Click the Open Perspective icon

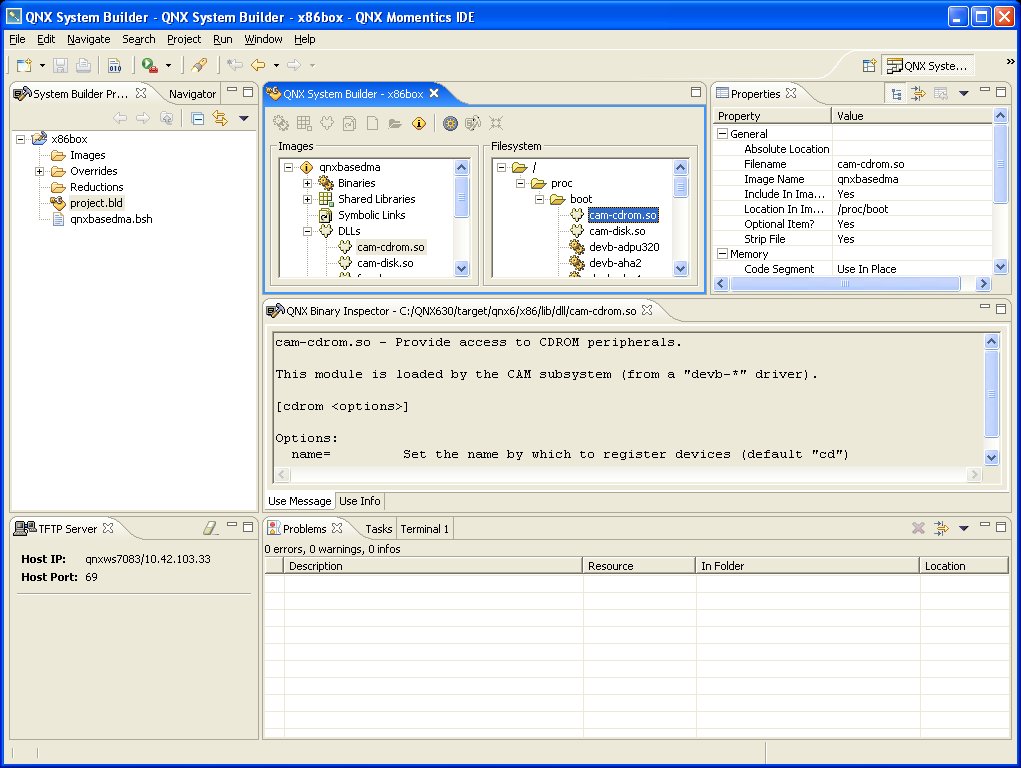869,66
